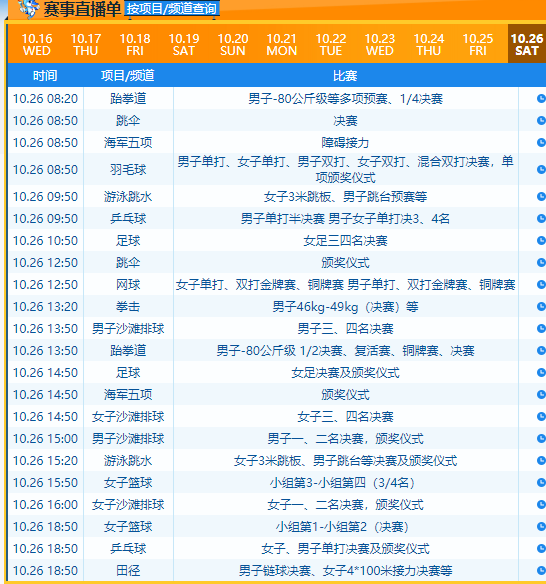
Task: Click 赛事直播单 page title
Action: 82,9
